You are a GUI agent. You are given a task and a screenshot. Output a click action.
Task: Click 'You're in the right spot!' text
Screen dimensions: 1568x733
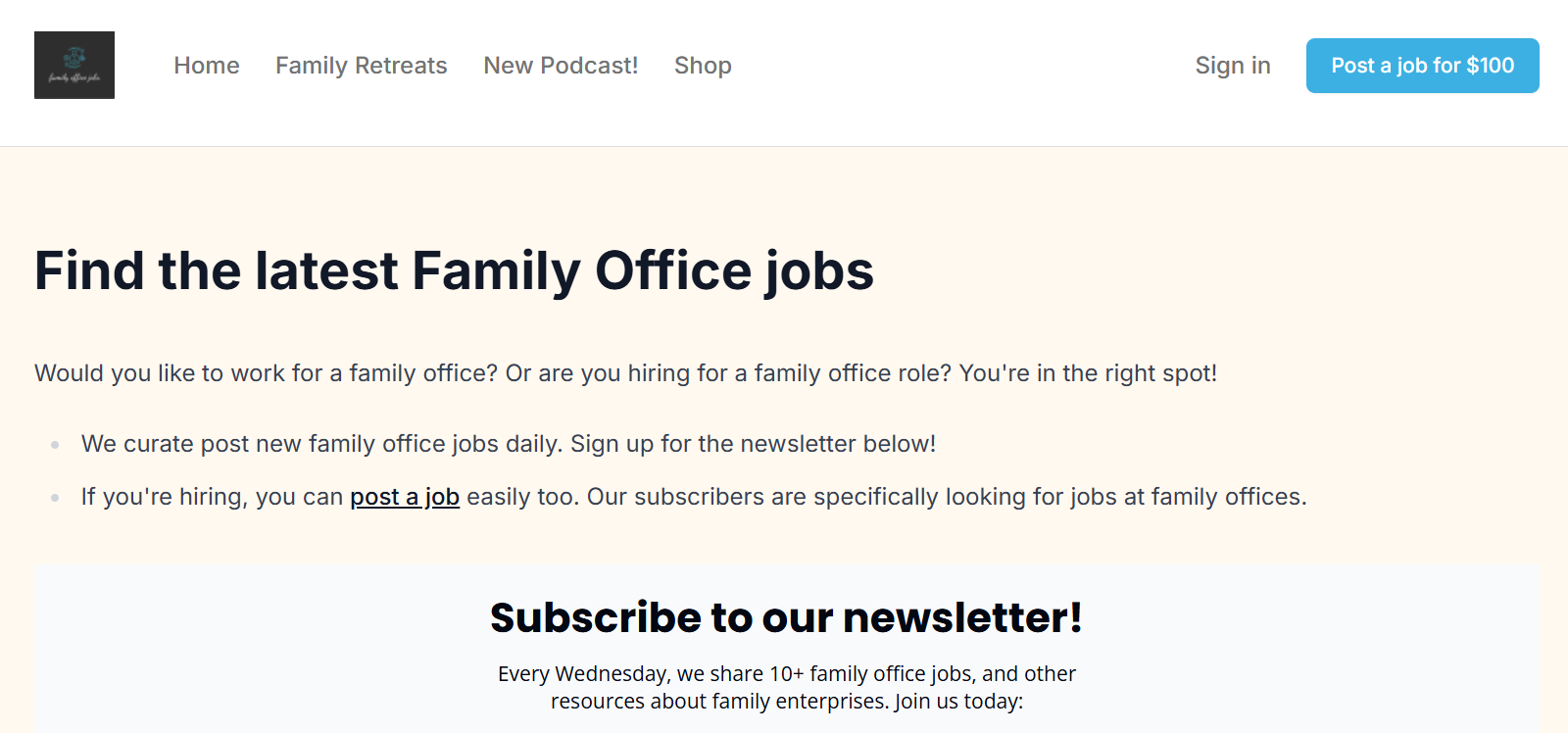[x=1088, y=373]
